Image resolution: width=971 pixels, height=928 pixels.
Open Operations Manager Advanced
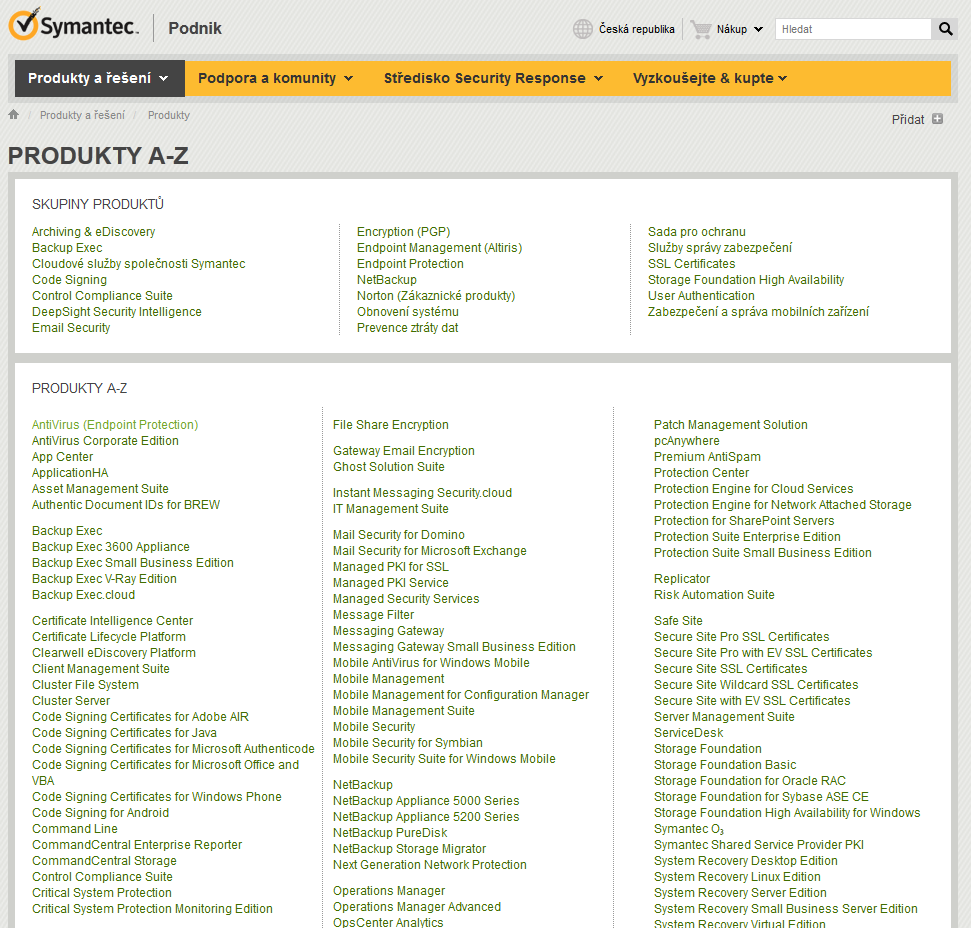pyautogui.click(x=417, y=907)
